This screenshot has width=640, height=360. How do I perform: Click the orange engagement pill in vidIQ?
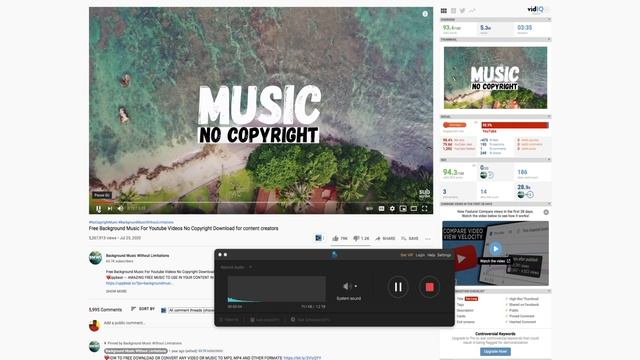[x=454, y=125]
